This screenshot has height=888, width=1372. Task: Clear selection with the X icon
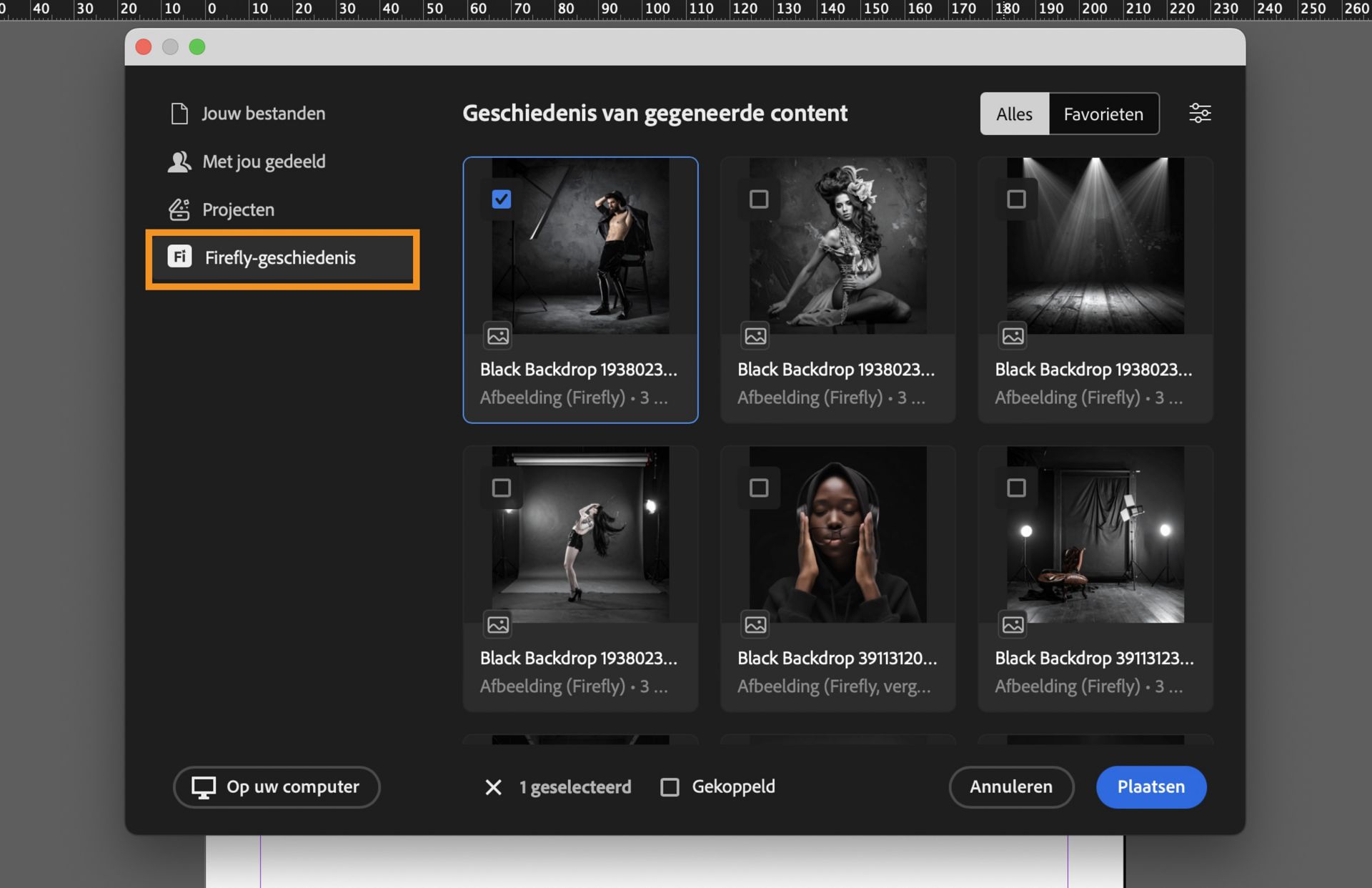493,786
